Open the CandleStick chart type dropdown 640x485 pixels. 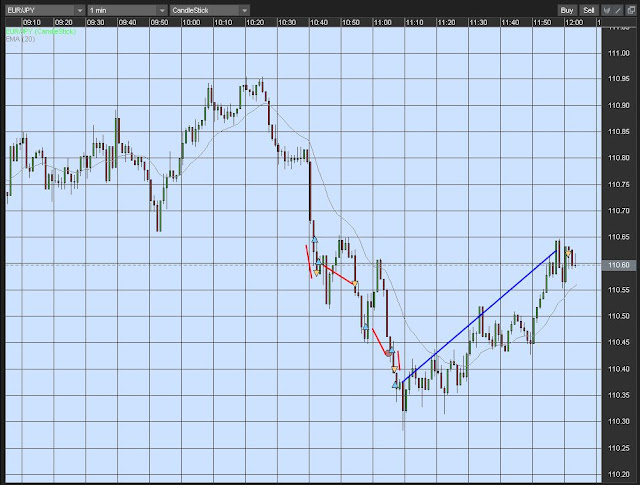click(209, 10)
